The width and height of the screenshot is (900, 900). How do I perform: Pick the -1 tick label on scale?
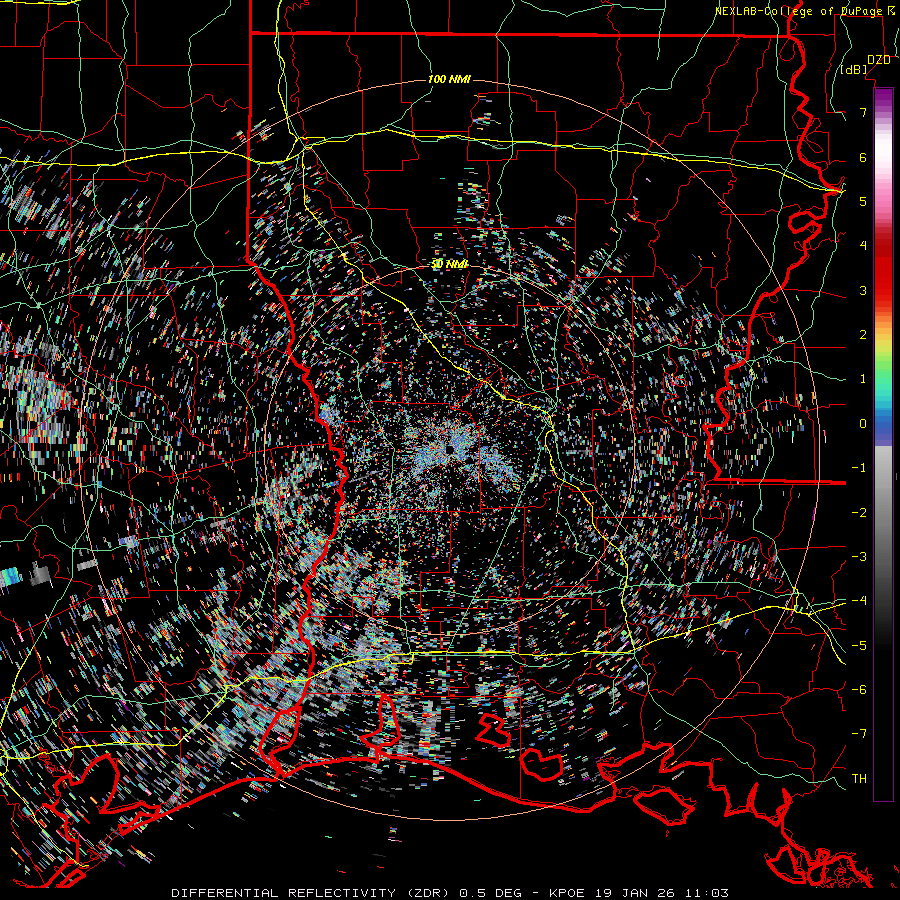(859, 468)
